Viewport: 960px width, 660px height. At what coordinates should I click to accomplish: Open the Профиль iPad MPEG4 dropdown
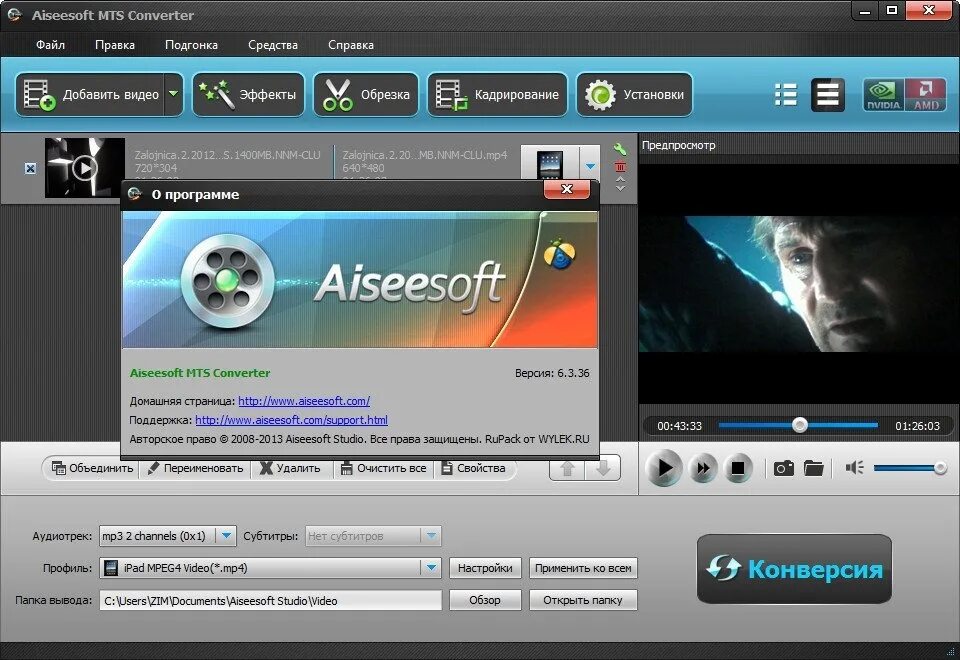click(x=270, y=568)
